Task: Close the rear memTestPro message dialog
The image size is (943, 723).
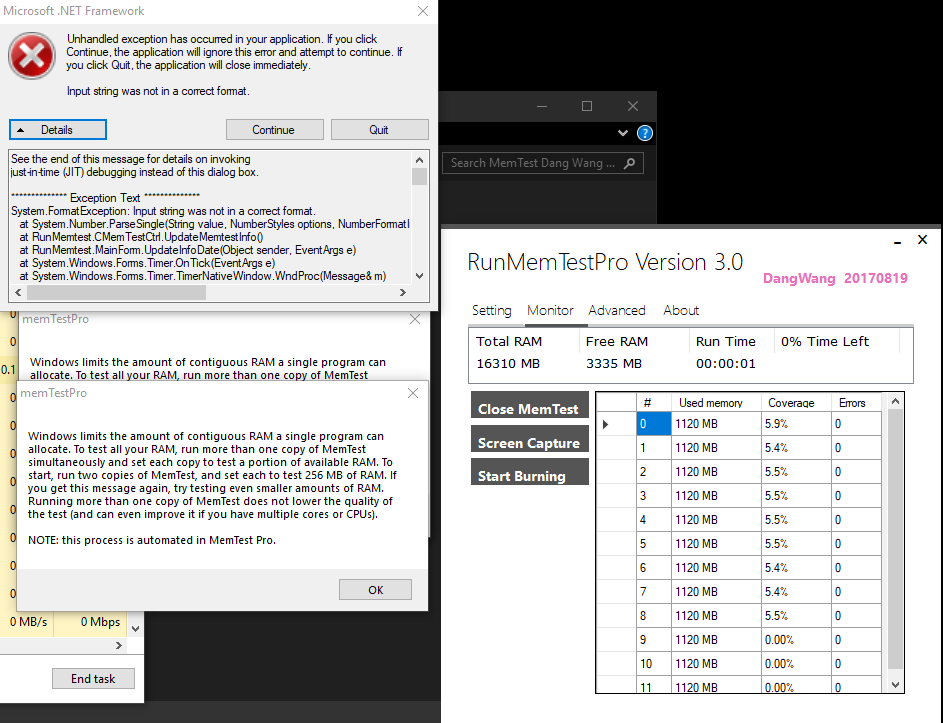Action: 415,319
